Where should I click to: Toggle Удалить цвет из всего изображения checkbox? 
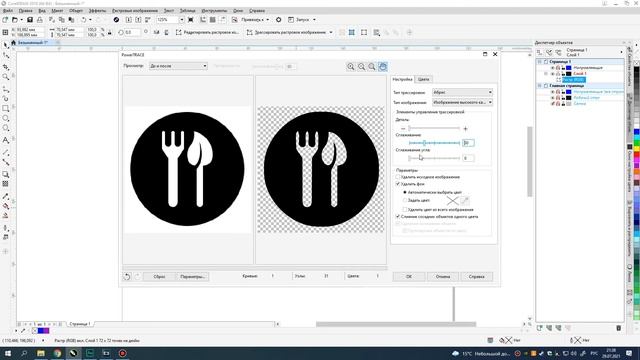coord(405,209)
